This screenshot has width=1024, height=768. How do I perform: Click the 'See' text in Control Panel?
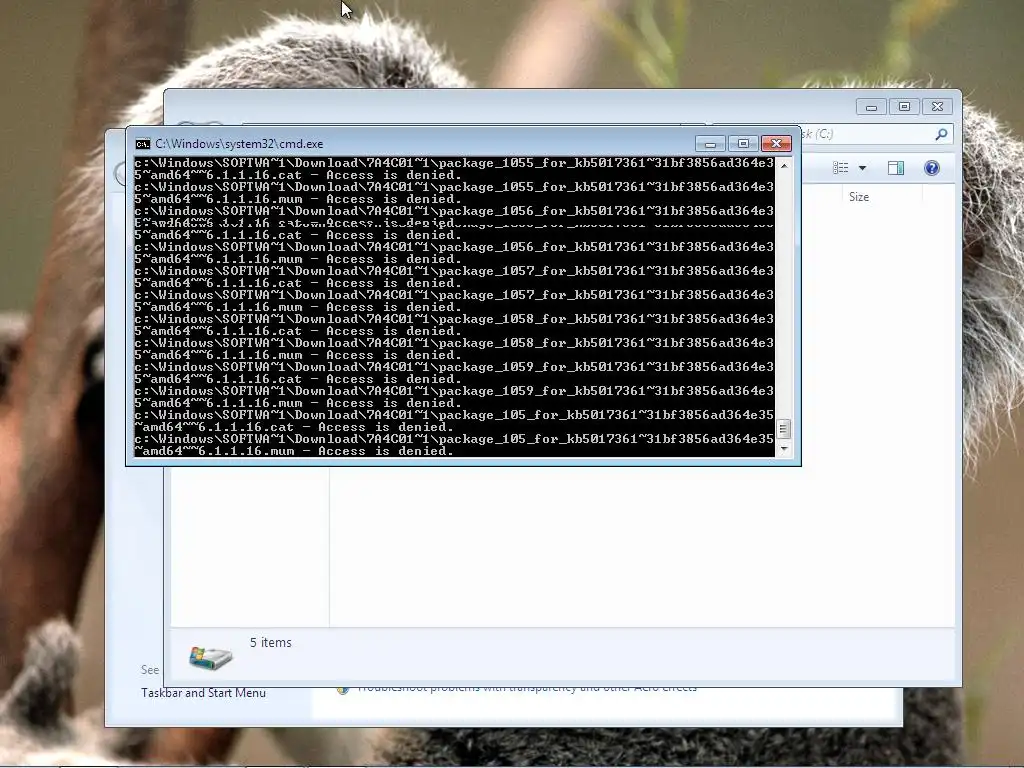[x=150, y=670]
